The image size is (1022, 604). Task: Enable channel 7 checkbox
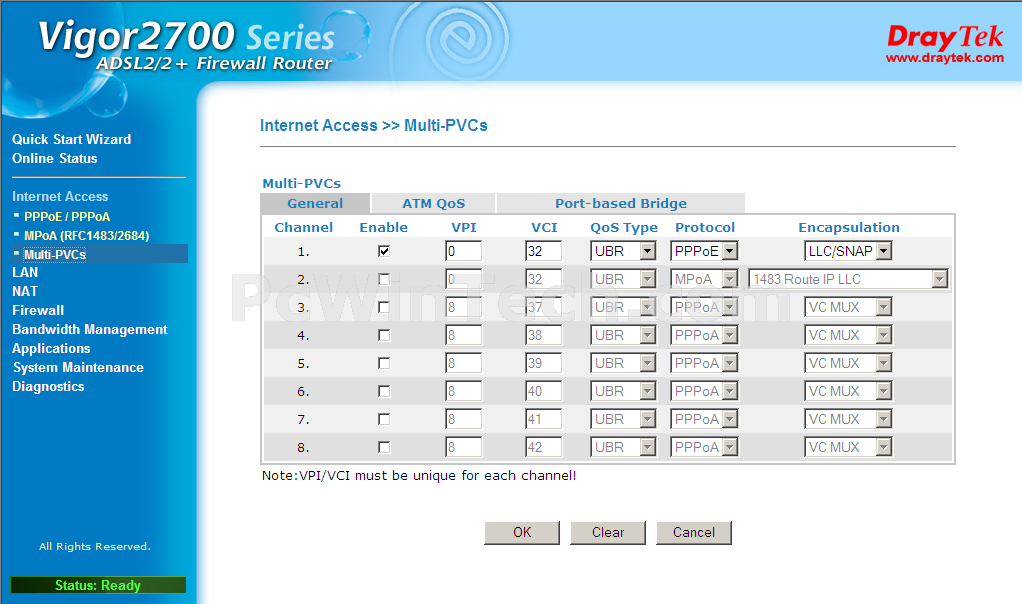click(x=384, y=419)
